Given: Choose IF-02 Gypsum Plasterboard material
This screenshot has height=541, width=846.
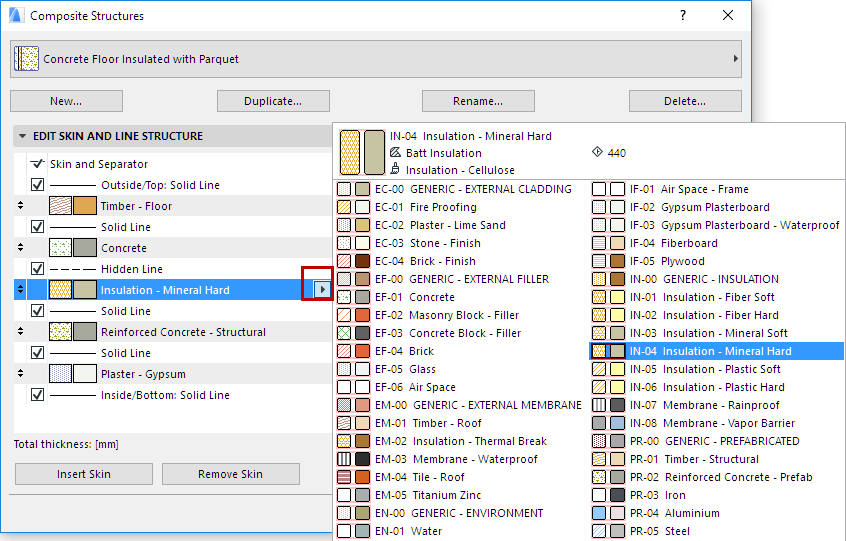Looking at the screenshot, I should click(x=717, y=207).
